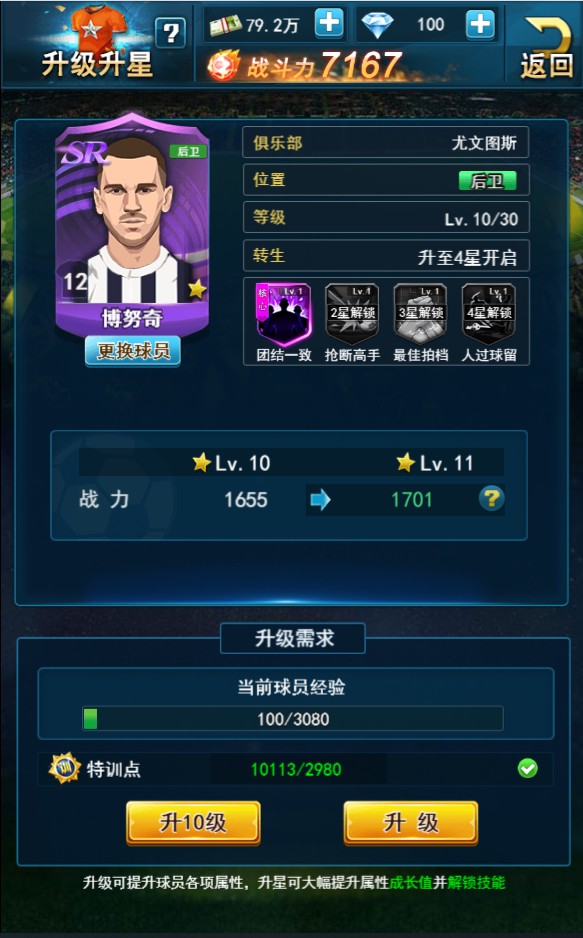Screen dimensions: 583x938
Task: Tap the 特训点 badge icon
Action: [x=64, y=768]
